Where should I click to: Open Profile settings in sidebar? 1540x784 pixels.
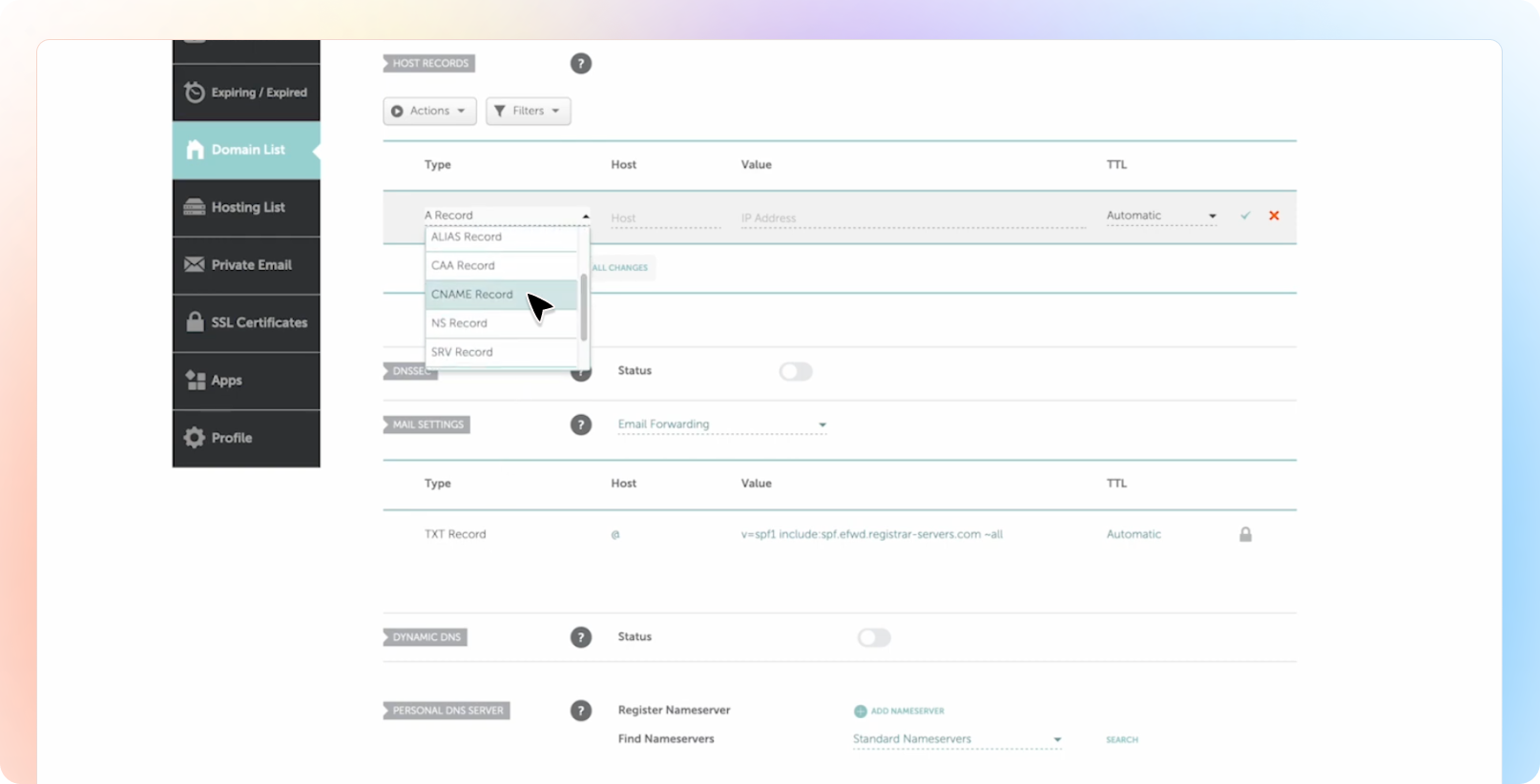[246, 438]
